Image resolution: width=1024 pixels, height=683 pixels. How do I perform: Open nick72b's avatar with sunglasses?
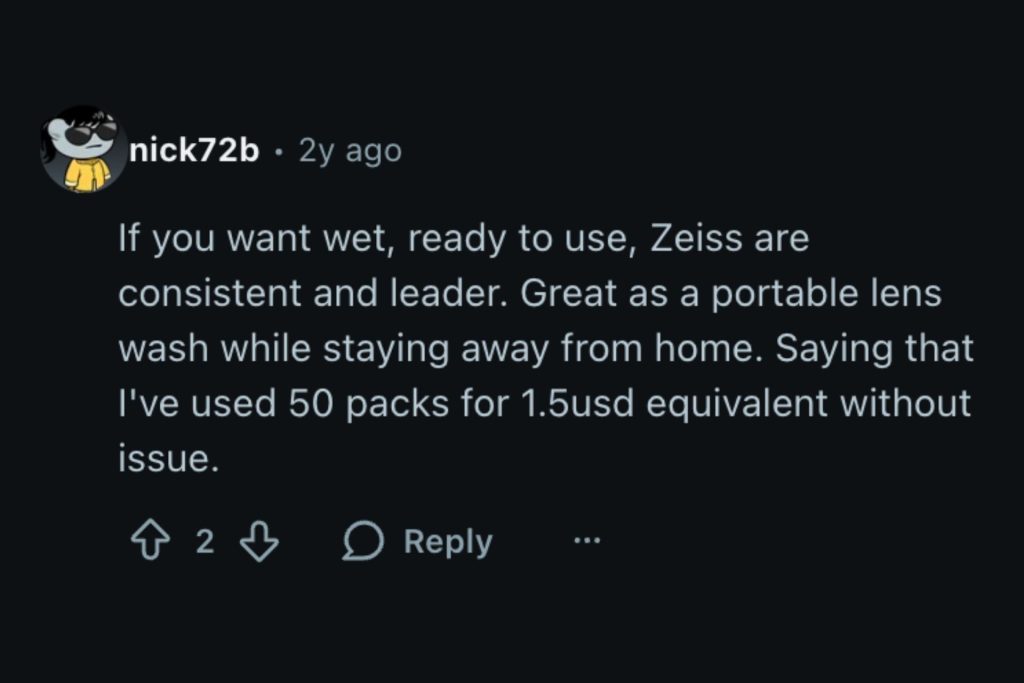click(83, 150)
